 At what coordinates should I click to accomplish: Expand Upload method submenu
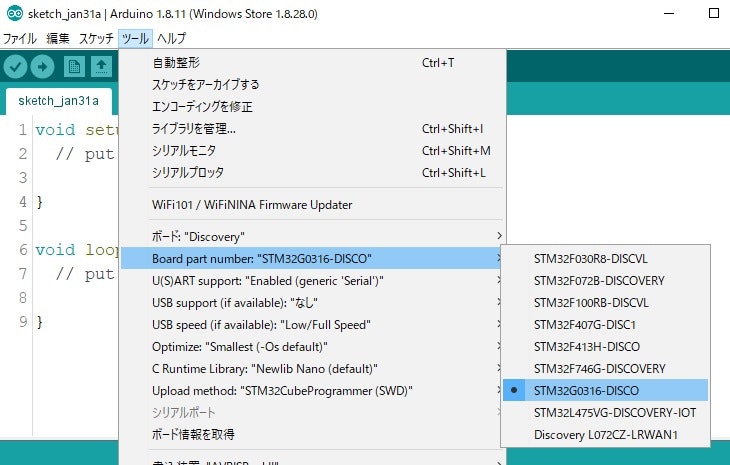pyautogui.click(x=313, y=391)
